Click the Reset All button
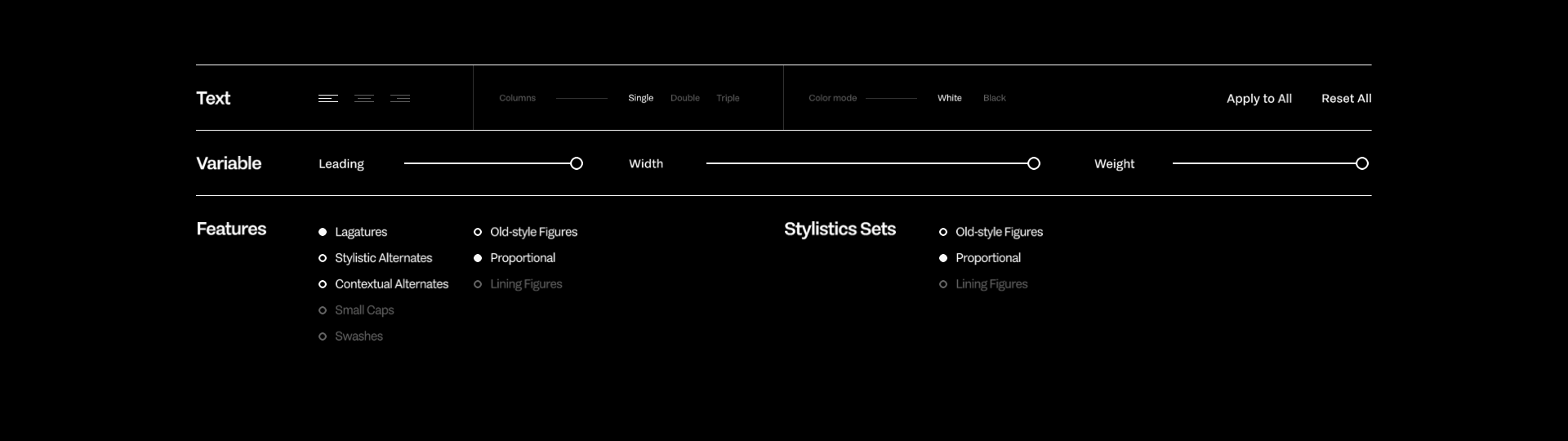 (1346, 99)
